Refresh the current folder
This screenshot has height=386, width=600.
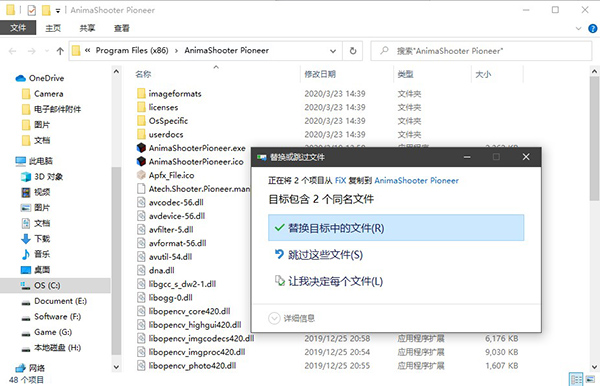(x=353, y=51)
